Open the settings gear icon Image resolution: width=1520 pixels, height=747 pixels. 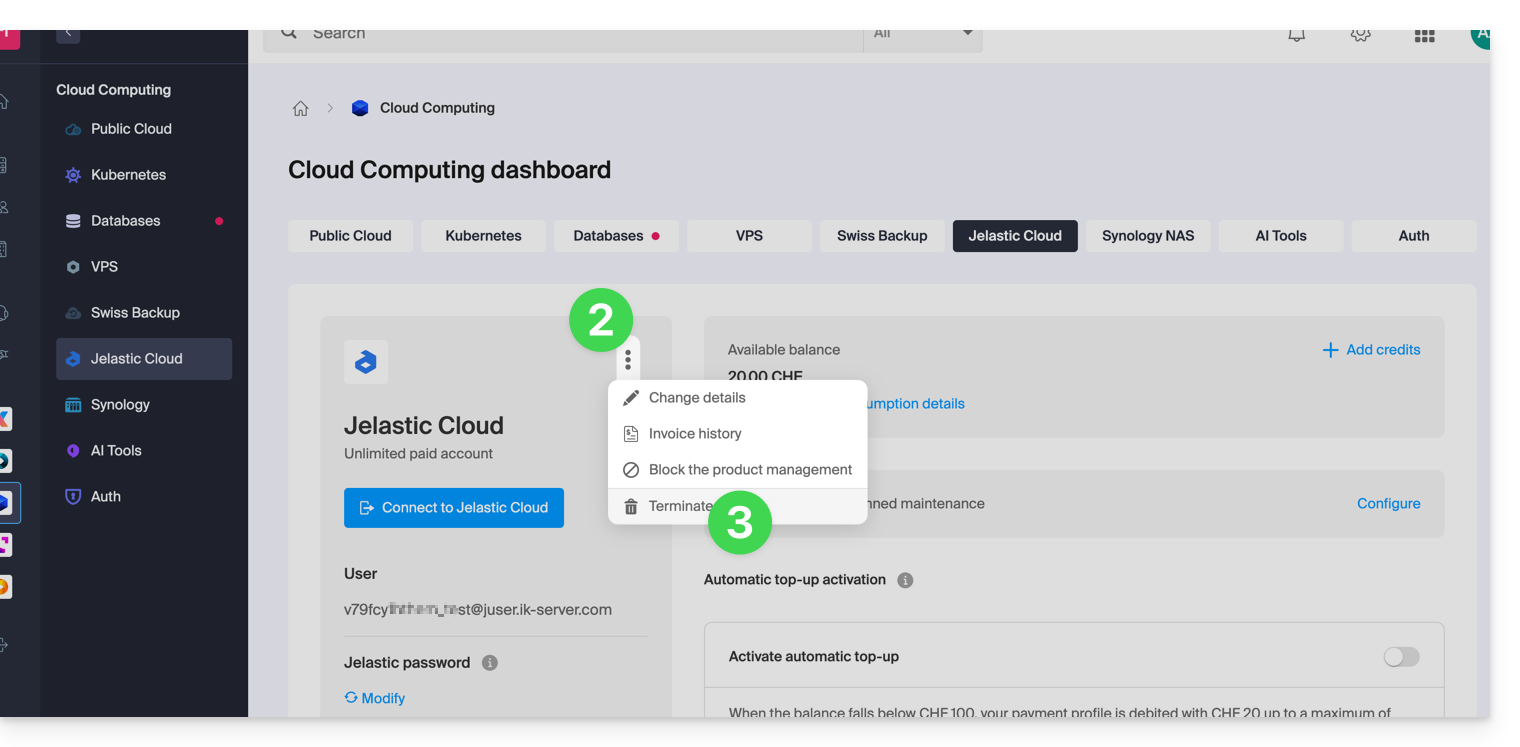pos(1360,35)
